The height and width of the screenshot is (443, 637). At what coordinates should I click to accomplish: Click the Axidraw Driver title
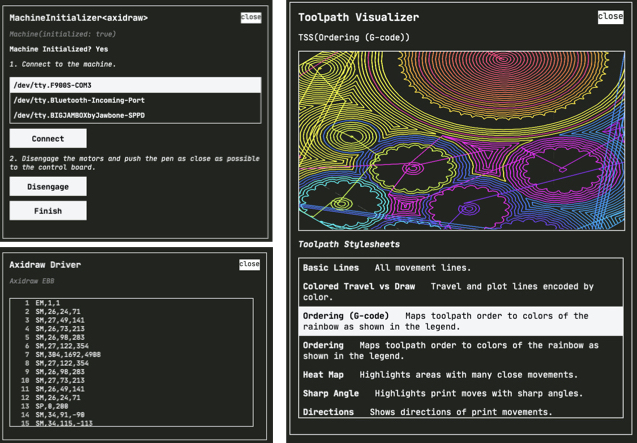click(45, 265)
